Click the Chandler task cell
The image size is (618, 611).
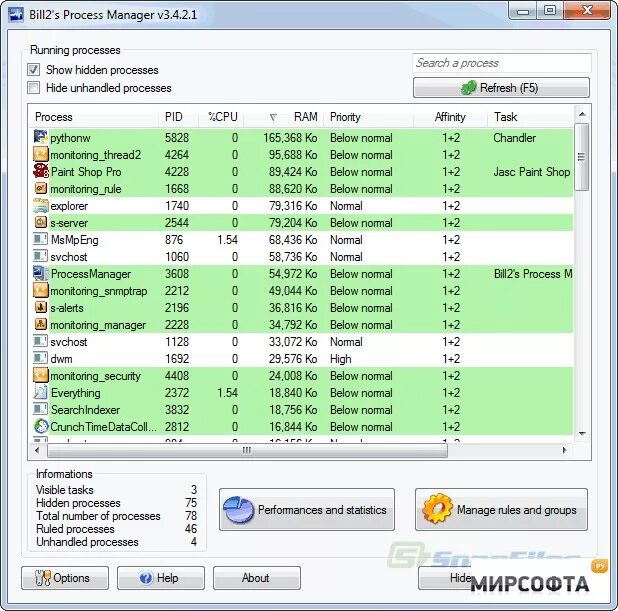point(514,138)
